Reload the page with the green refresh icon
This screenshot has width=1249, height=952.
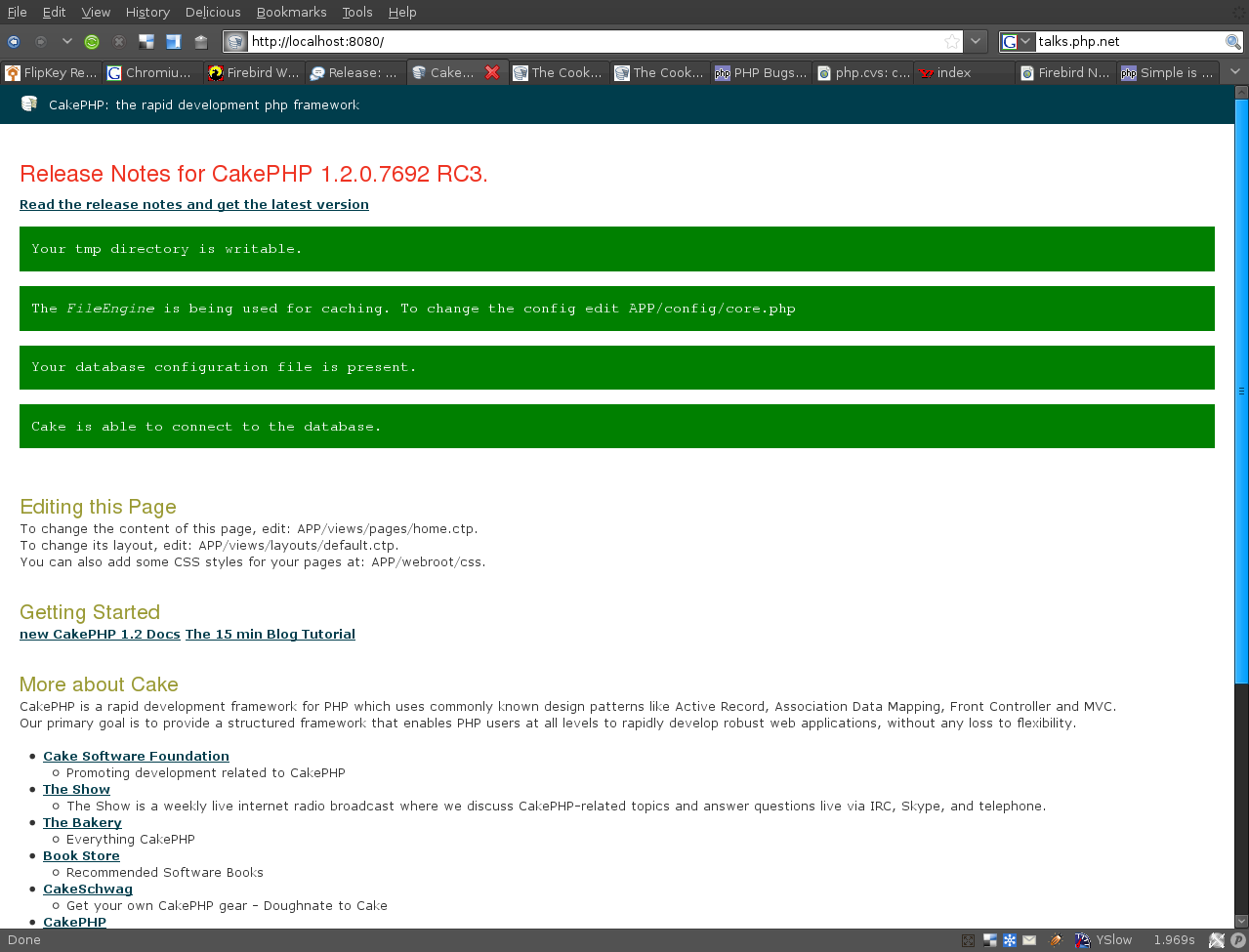[92, 42]
